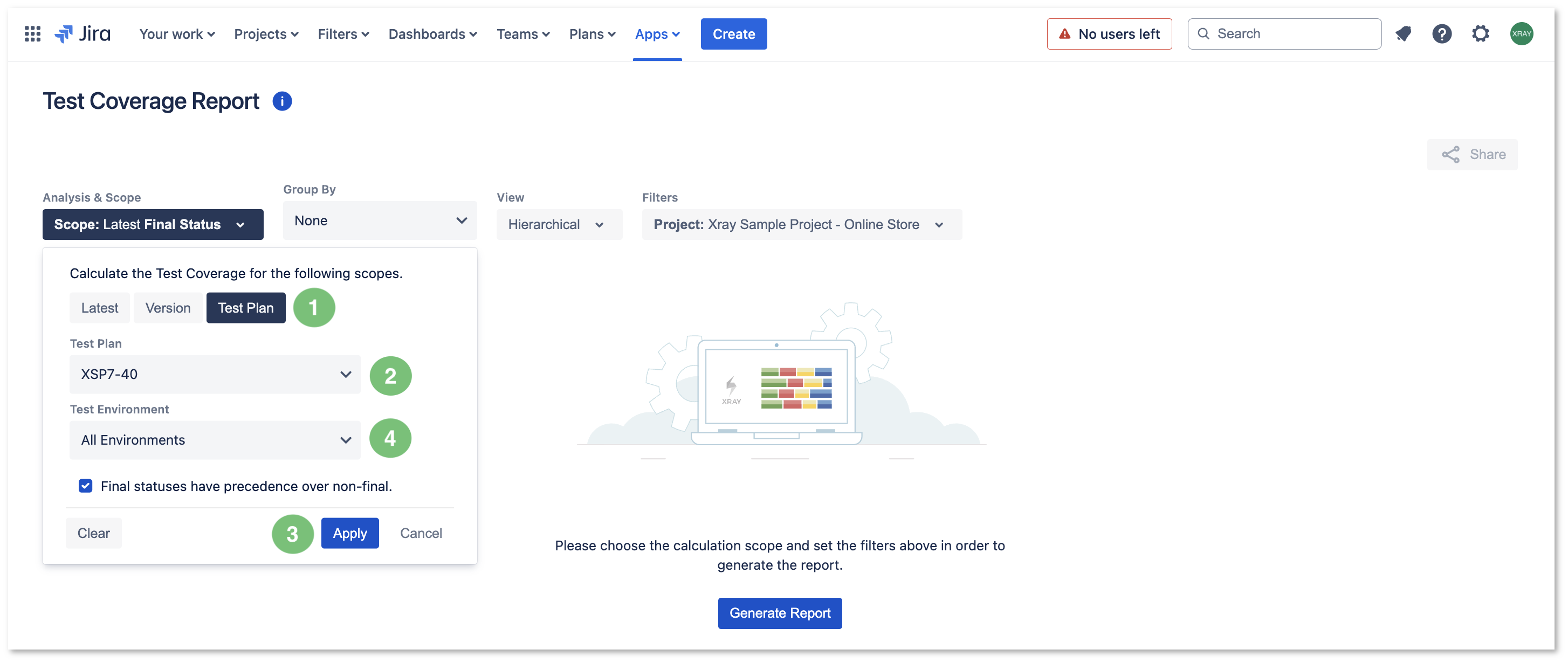Click the Apply button
Screen dimensions: 1568x663
coord(350,533)
